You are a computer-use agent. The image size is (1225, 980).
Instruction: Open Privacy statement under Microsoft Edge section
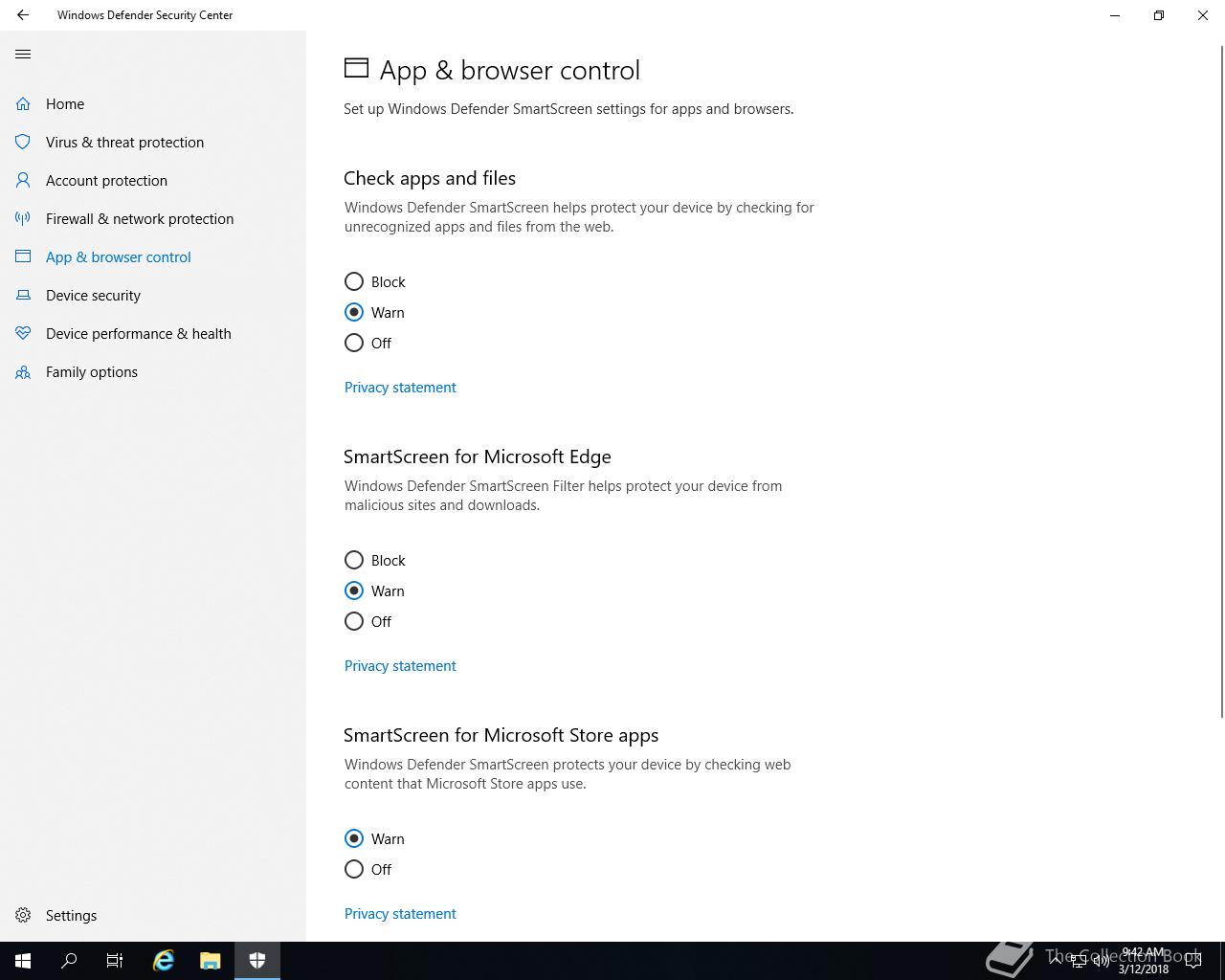click(400, 666)
